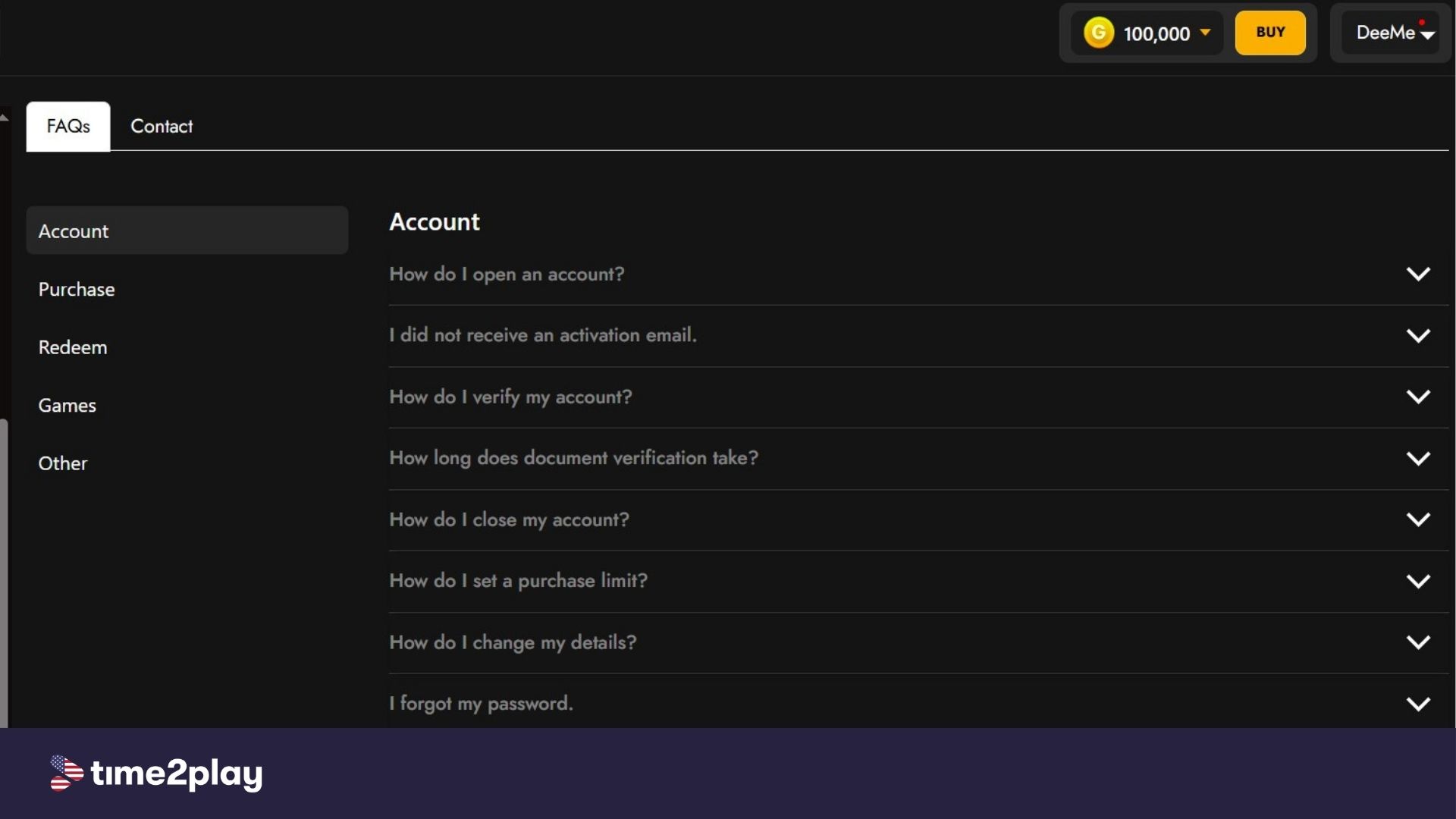
Task: Expand chevron for purchase limit question
Action: click(x=1418, y=581)
